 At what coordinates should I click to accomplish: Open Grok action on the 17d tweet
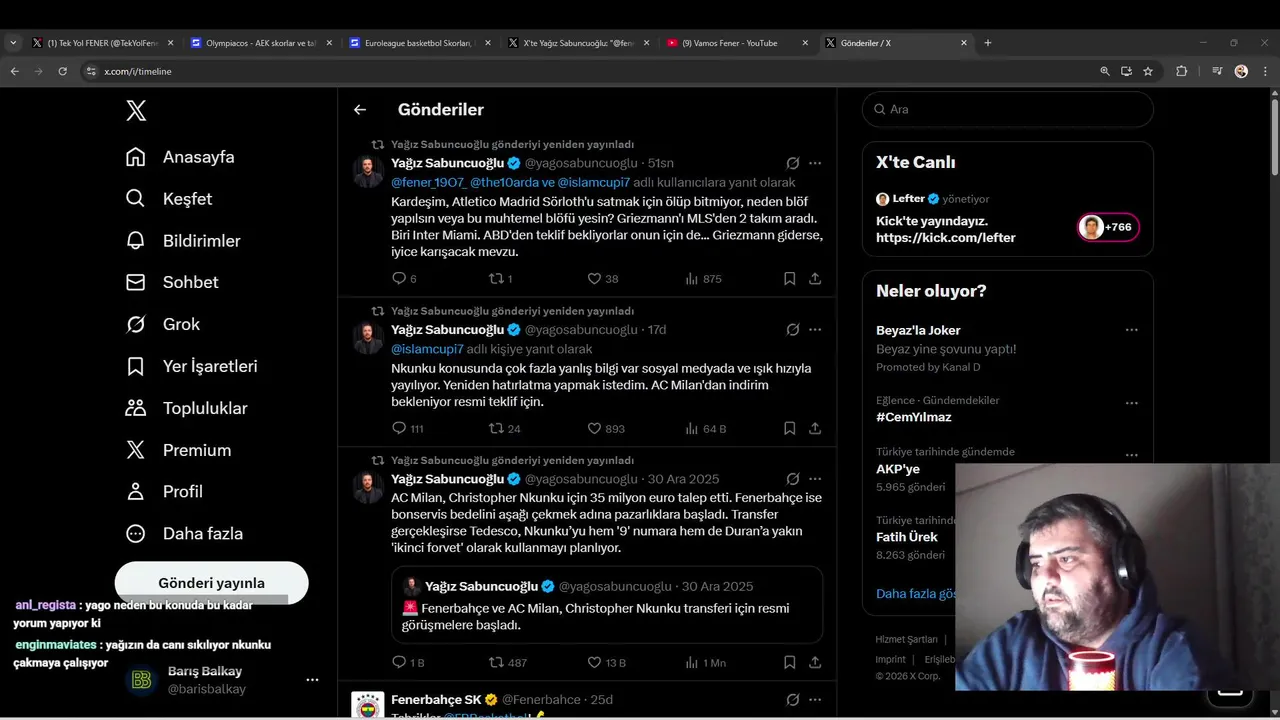click(x=792, y=330)
